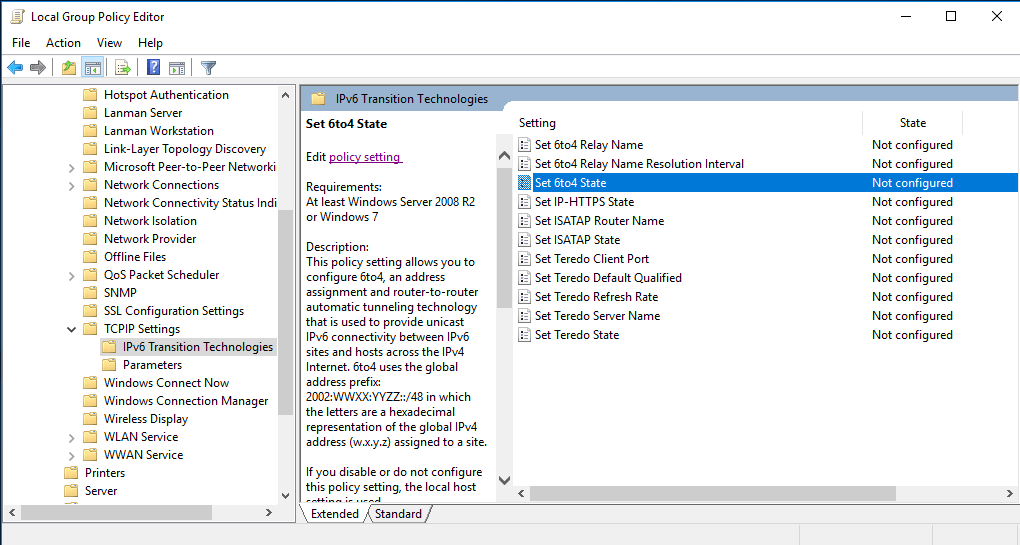
Task: Select Link-Layer Topology Discovery folder
Action: click(185, 149)
